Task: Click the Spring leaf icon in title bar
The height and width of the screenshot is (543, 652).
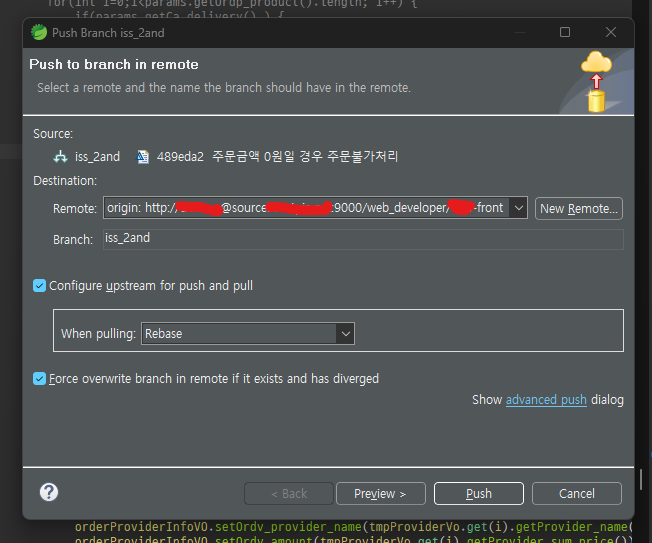Action: [39, 32]
